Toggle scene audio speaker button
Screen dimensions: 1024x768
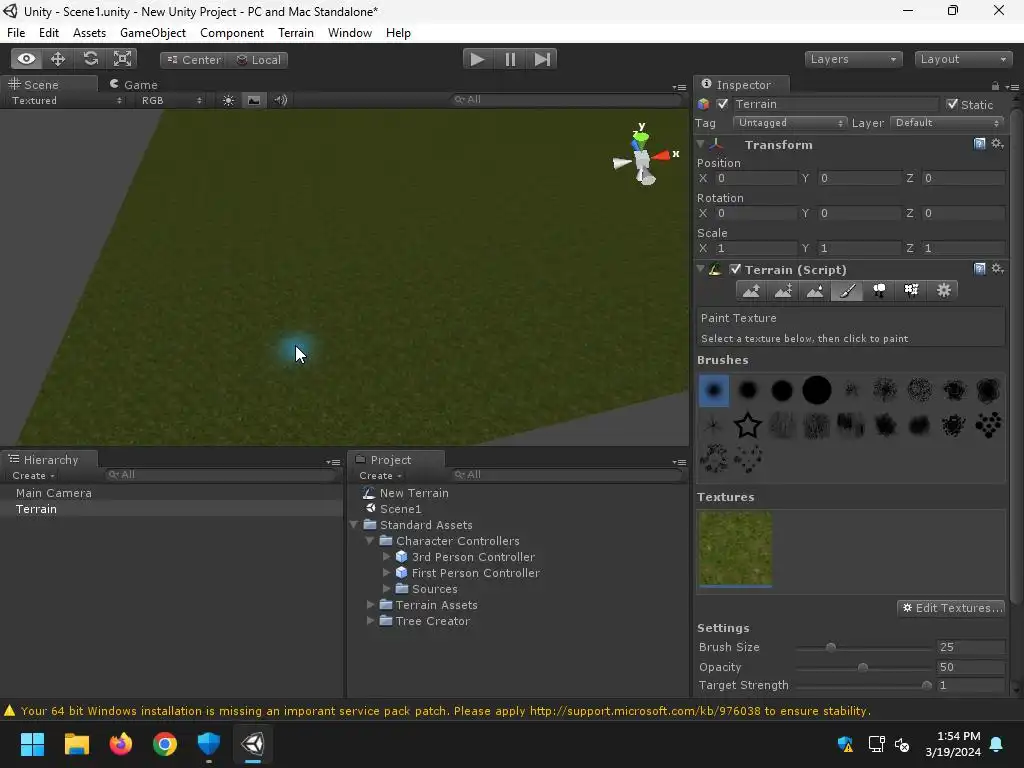(x=281, y=100)
